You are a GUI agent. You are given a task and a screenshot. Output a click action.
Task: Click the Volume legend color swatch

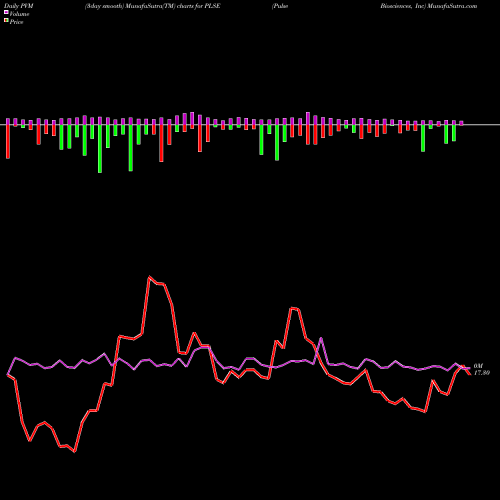pyautogui.click(x=6, y=12)
